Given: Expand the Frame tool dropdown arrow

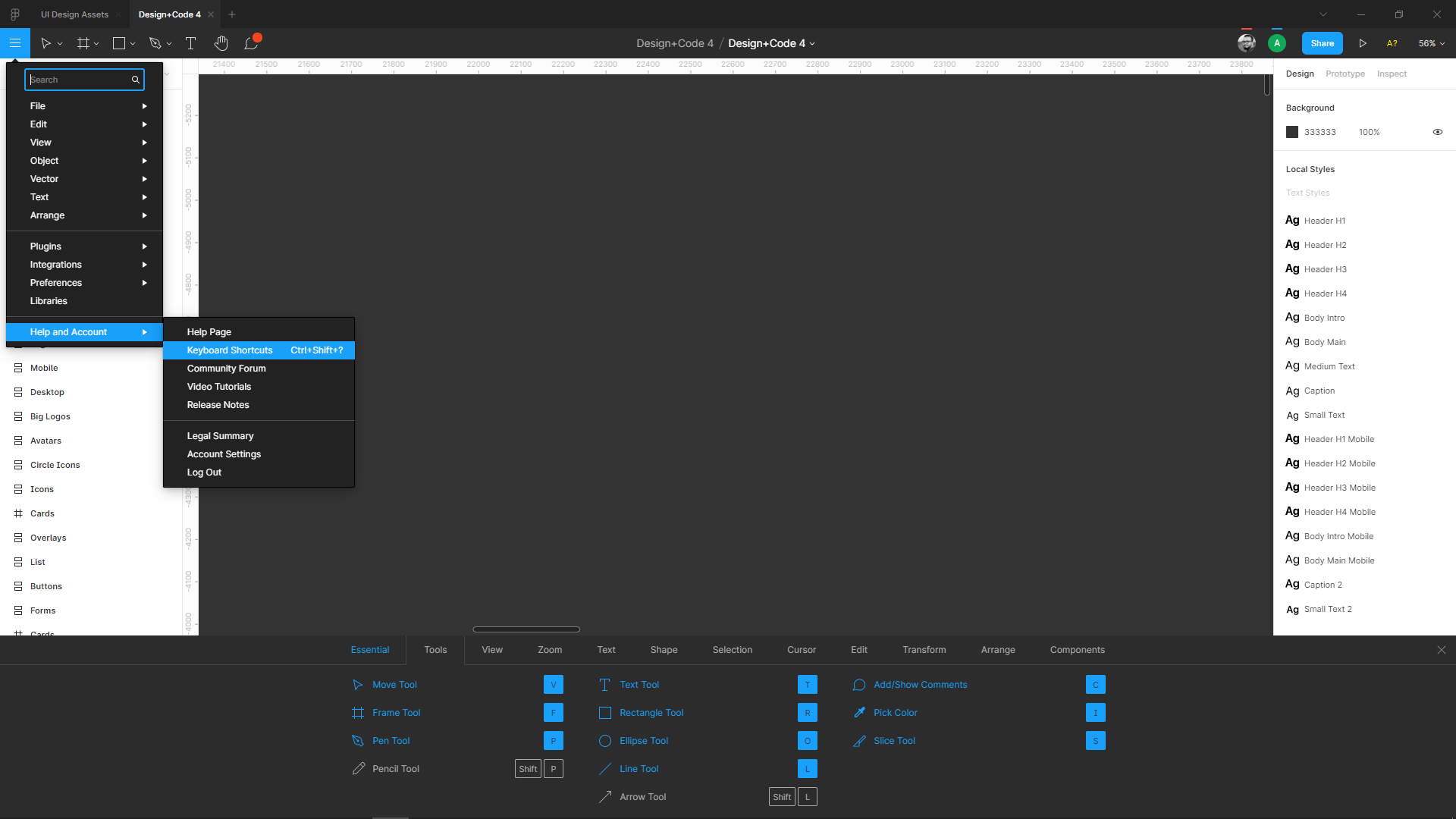Looking at the screenshot, I should point(97,44).
